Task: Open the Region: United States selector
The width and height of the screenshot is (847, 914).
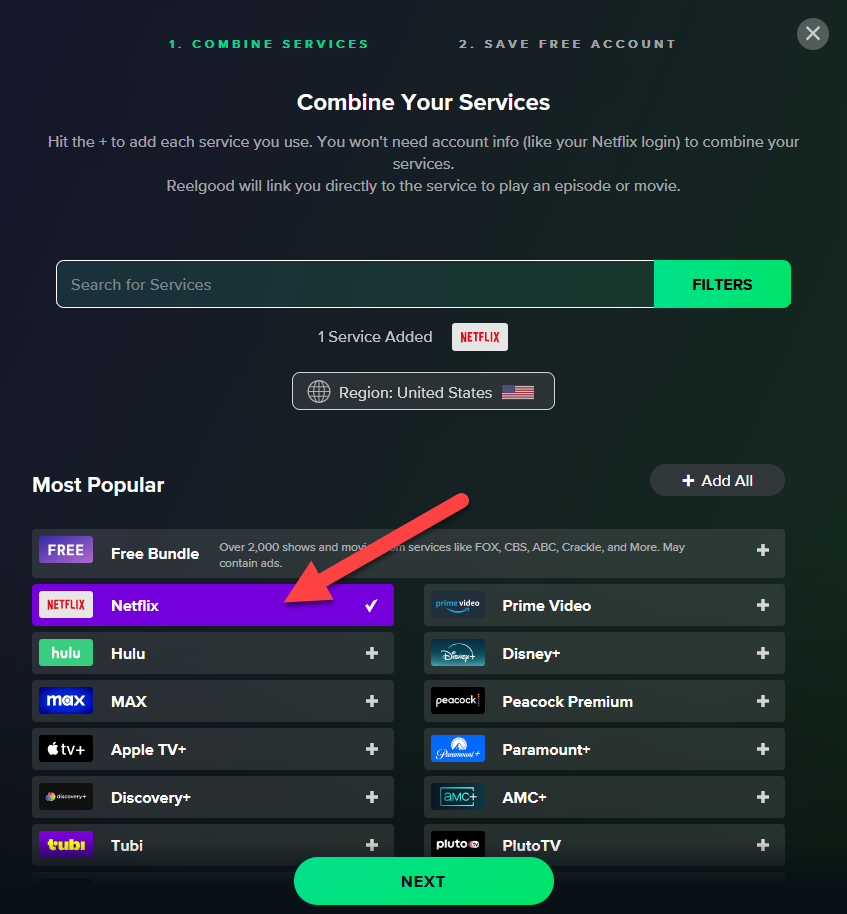Action: coord(423,392)
